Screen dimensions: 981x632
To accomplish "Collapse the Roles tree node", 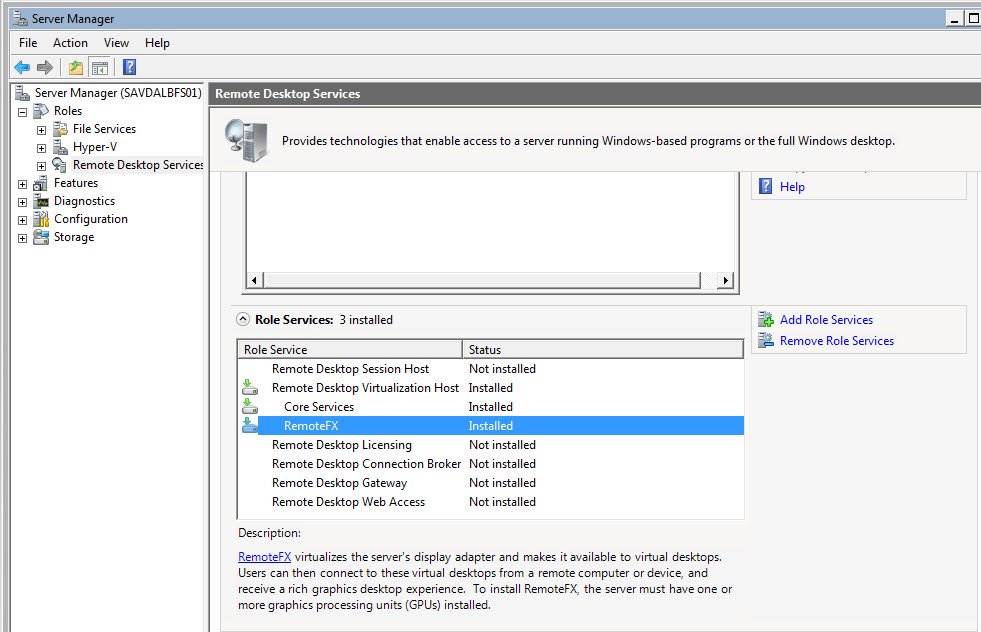I will [x=22, y=110].
